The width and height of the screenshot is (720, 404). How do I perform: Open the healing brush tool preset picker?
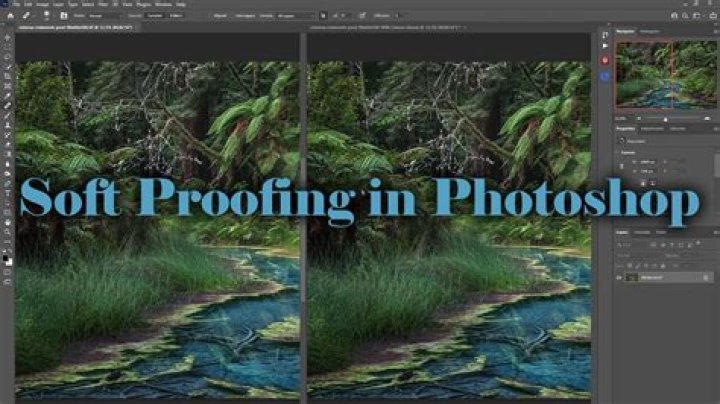(x=26, y=15)
